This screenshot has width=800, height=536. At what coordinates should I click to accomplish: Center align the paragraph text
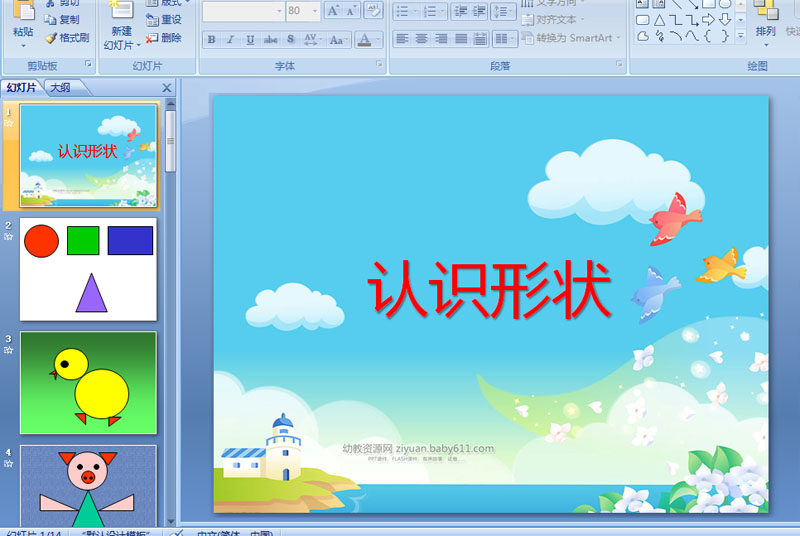click(x=421, y=39)
